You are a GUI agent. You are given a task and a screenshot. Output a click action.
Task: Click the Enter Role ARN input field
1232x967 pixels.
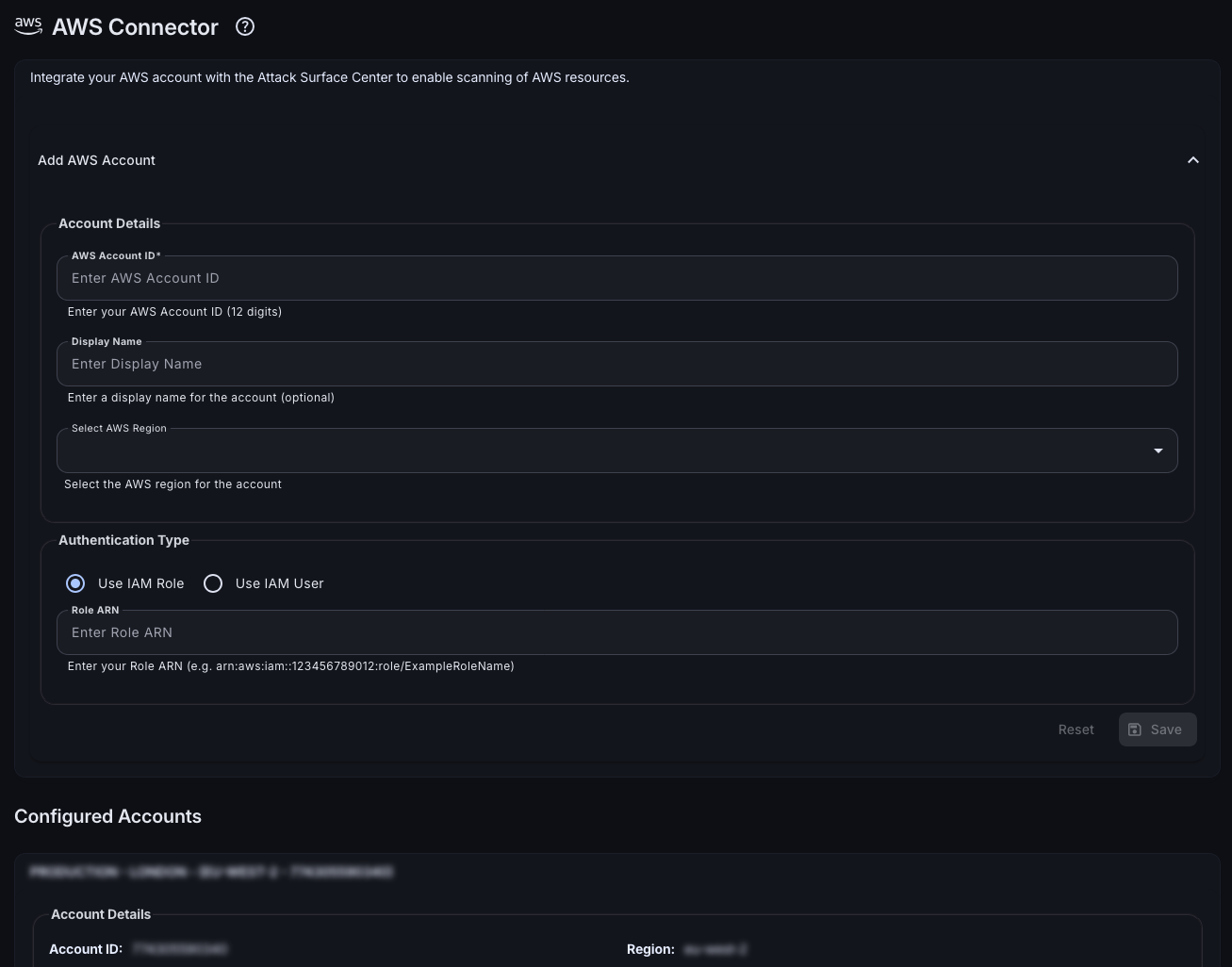pos(617,632)
